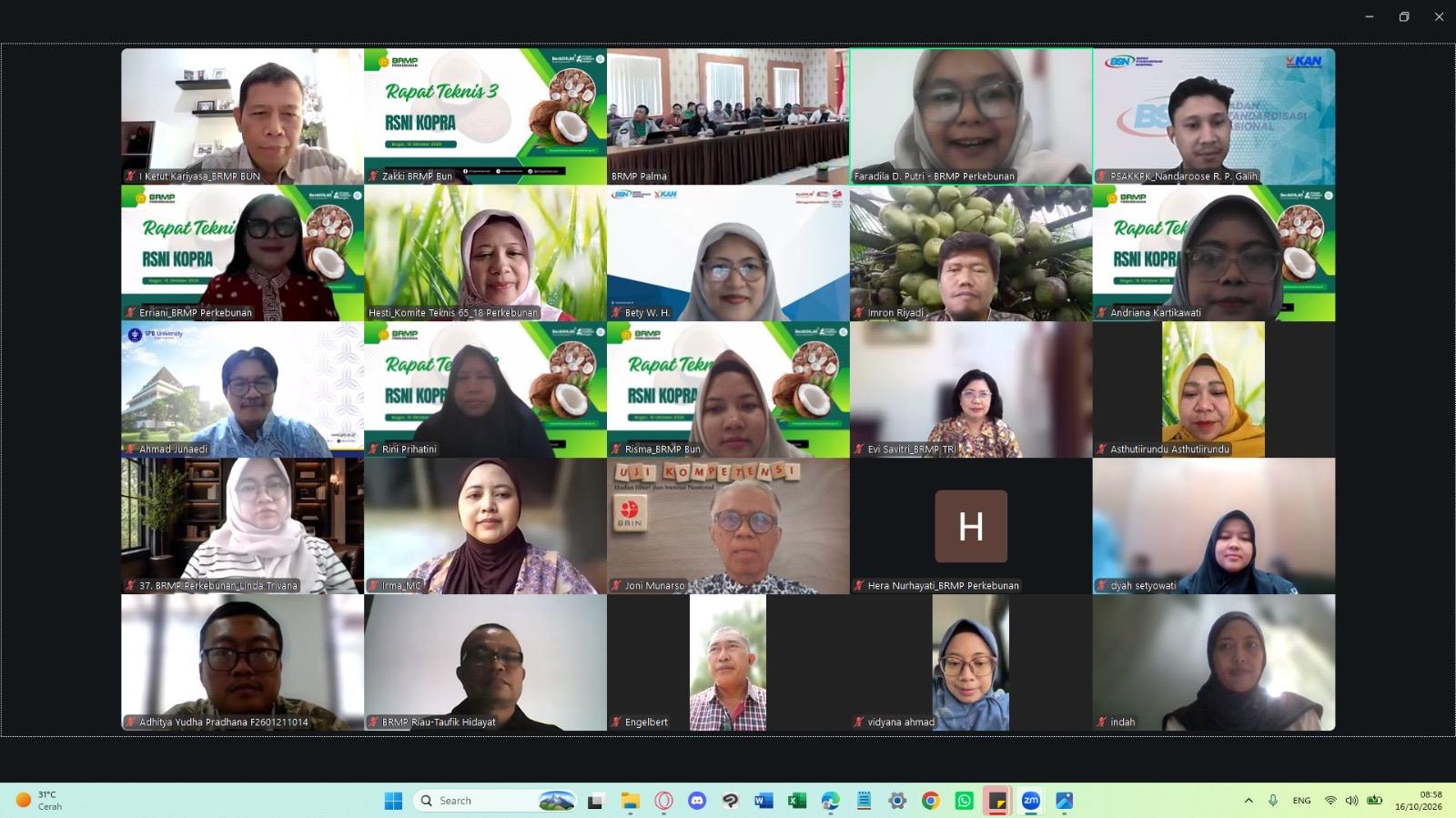This screenshot has width=1456, height=818.
Task: Click the name label 'dyah setyowati'
Action: tap(1143, 586)
